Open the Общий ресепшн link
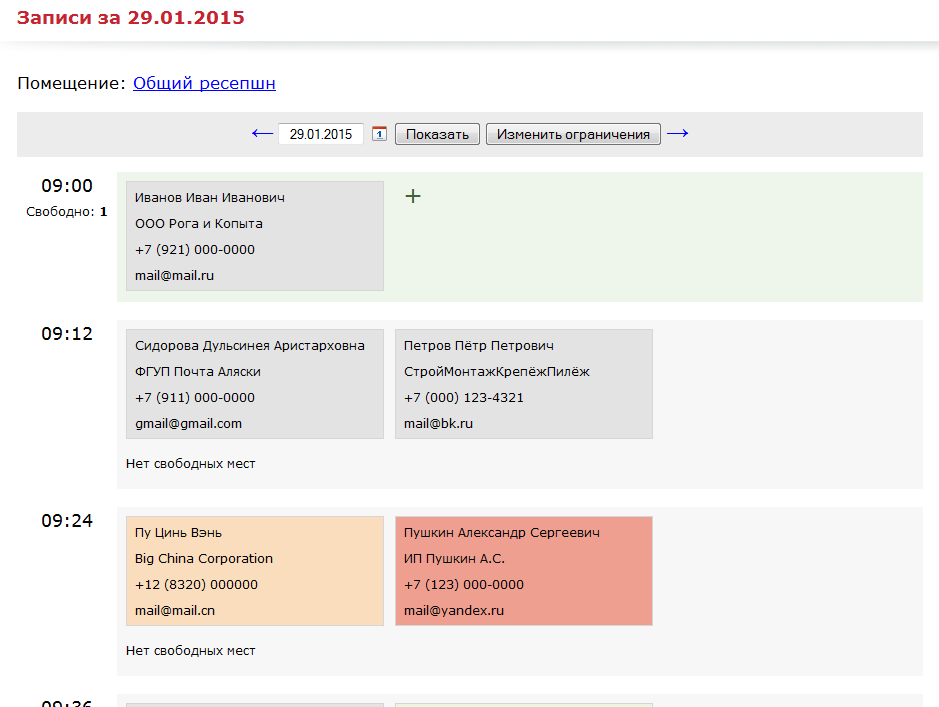 (204, 84)
